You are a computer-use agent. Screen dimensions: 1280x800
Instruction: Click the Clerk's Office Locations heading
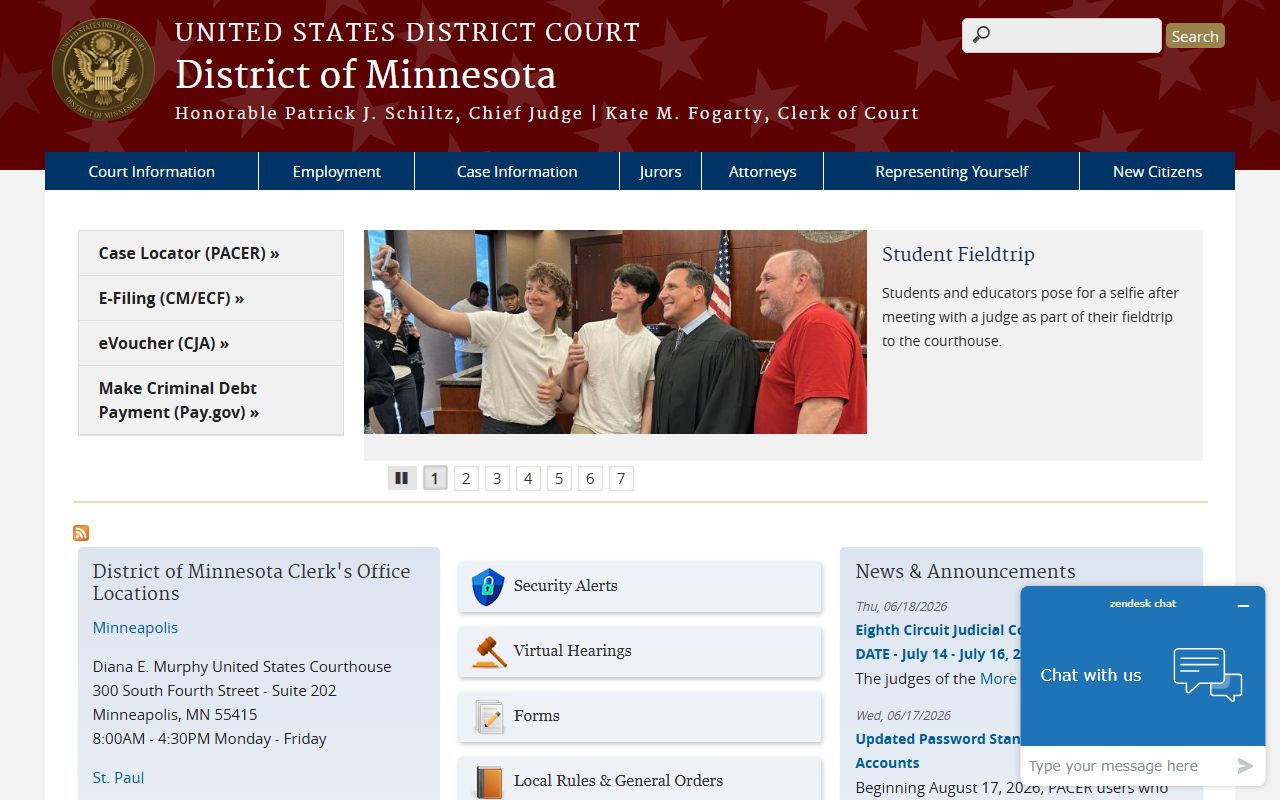coord(252,582)
